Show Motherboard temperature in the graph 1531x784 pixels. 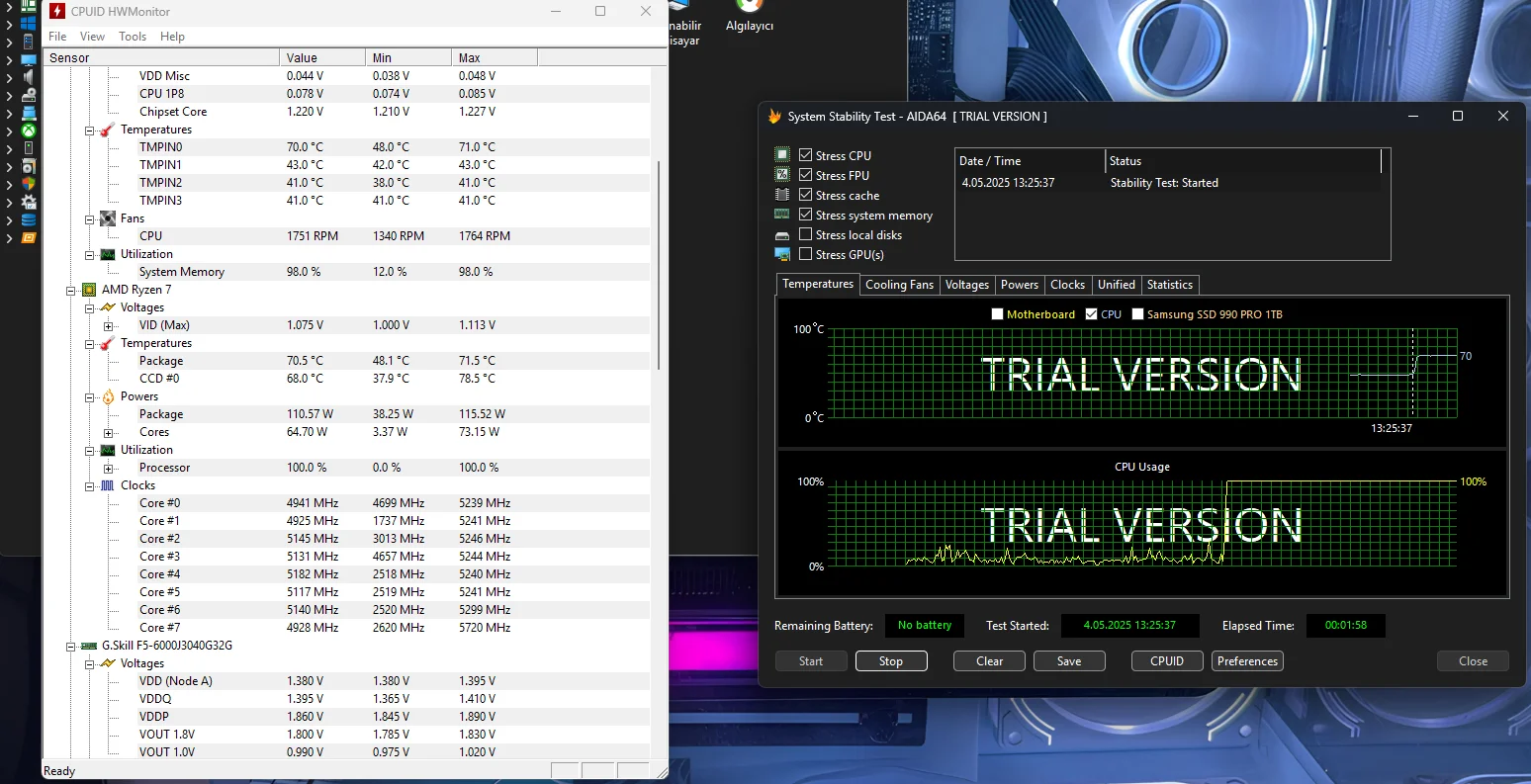(997, 314)
